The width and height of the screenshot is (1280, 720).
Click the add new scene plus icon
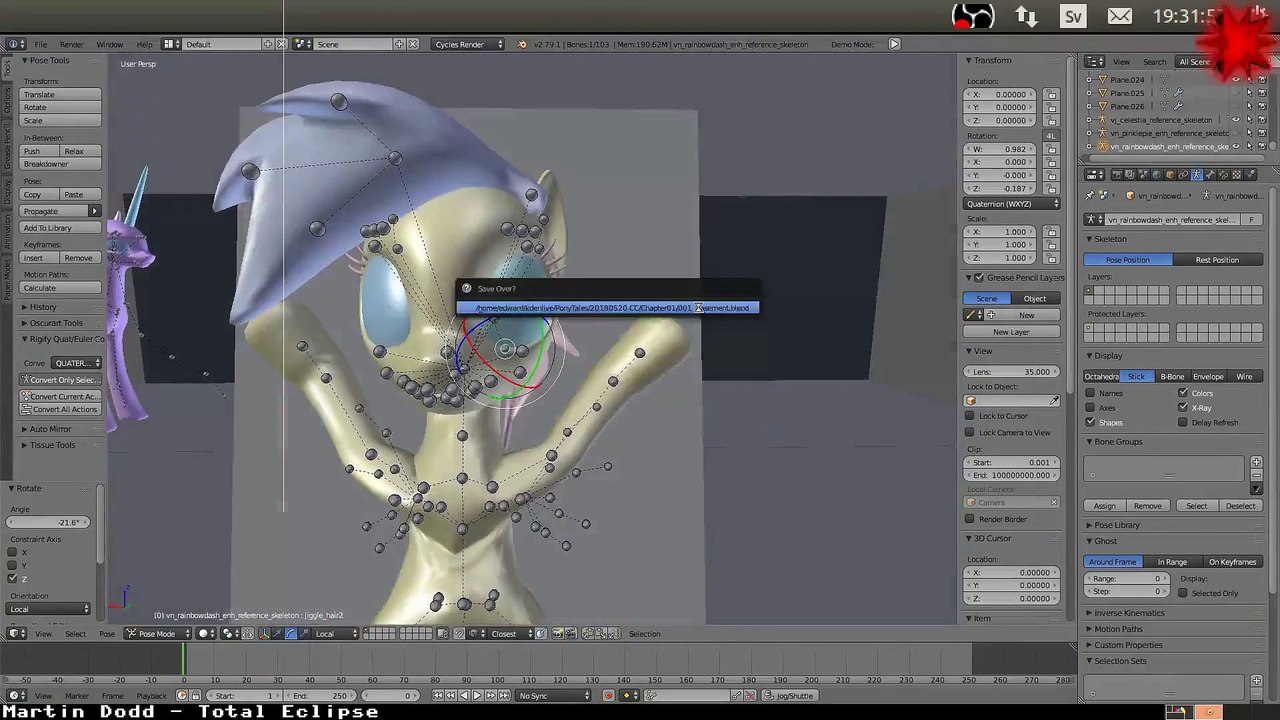(x=398, y=44)
